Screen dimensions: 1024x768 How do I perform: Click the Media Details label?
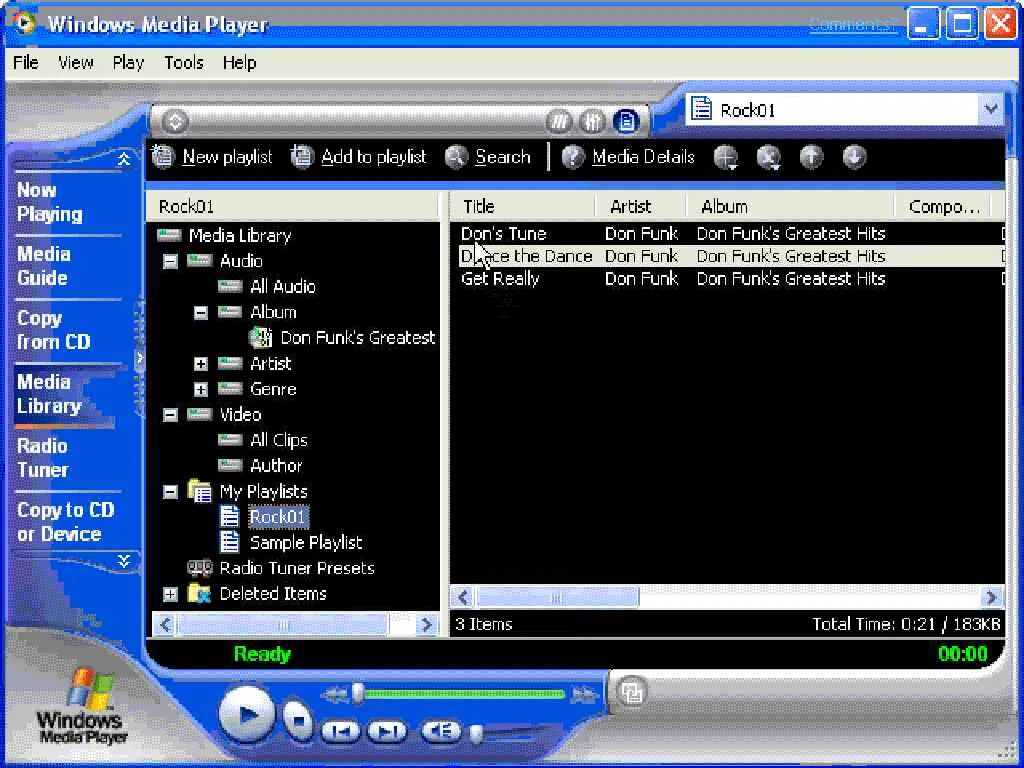coord(643,157)
